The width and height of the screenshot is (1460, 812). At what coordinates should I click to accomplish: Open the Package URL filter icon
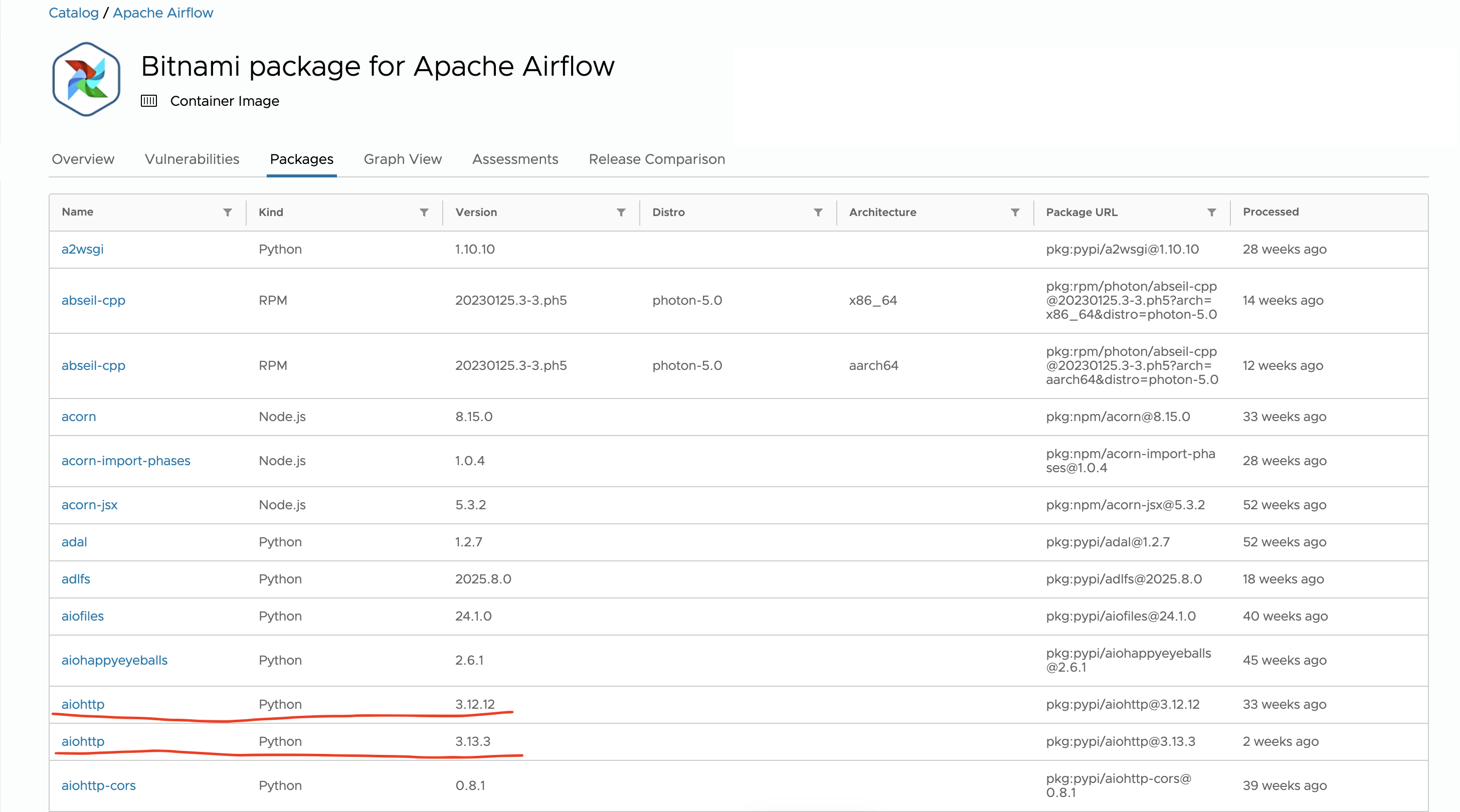point(1212,213)
